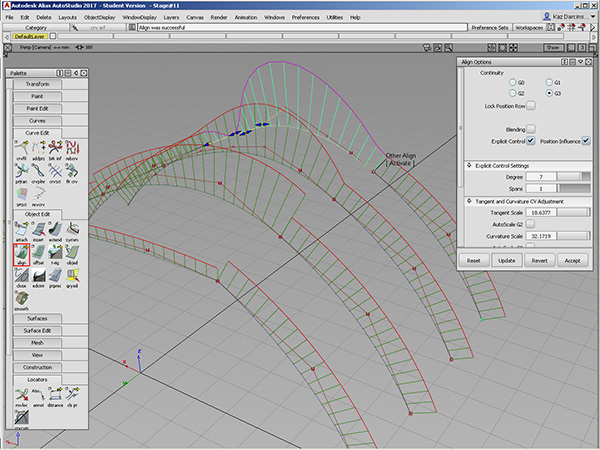Image resolution: width=600 pixels, height=450 pixels.
Task: Select the align tool in Object Edit
Action: pos(21,254)
